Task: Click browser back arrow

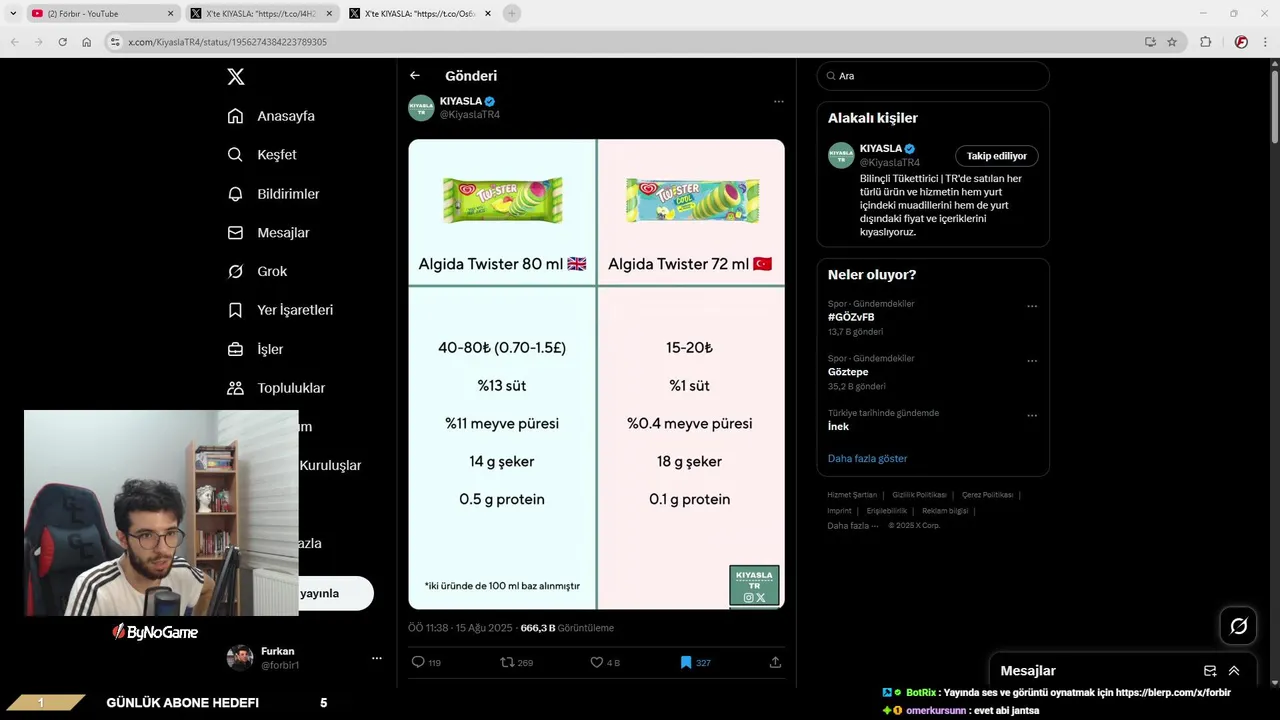Action: (14, 42)
